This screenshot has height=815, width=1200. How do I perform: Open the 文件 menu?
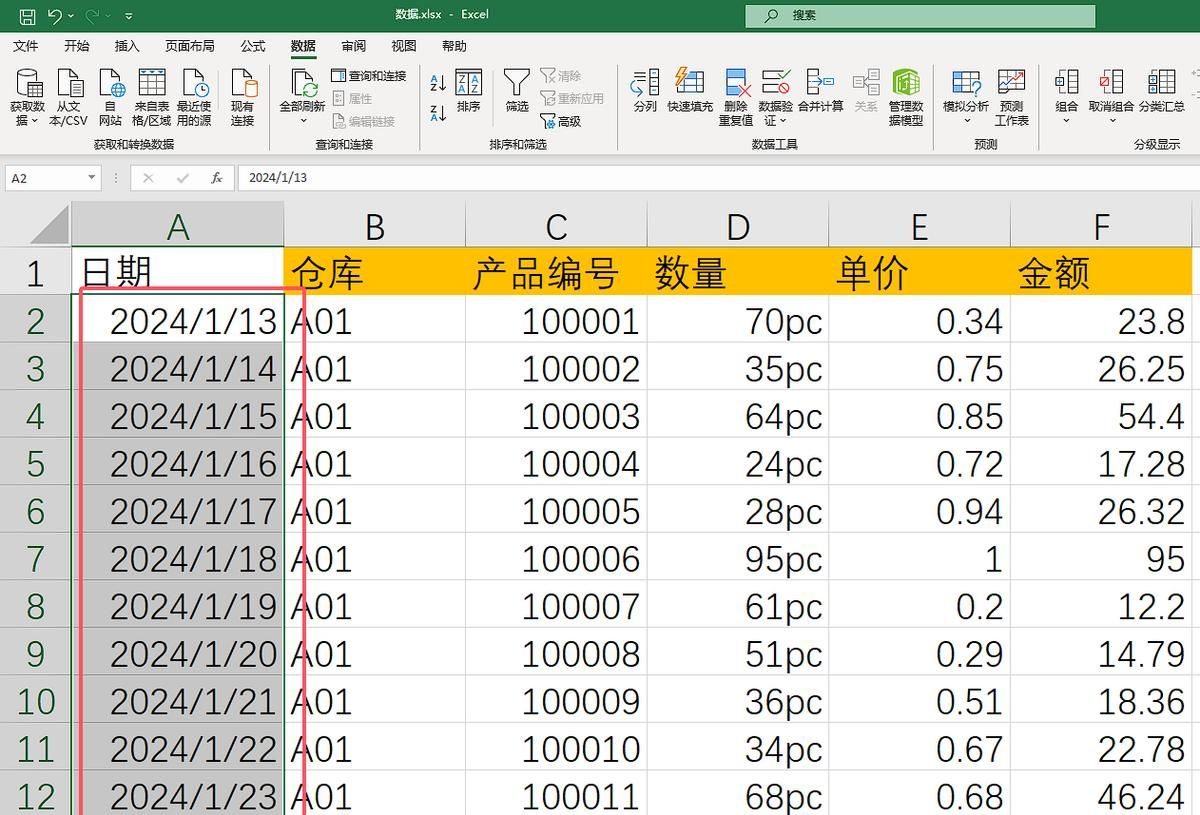pos(26,46)
